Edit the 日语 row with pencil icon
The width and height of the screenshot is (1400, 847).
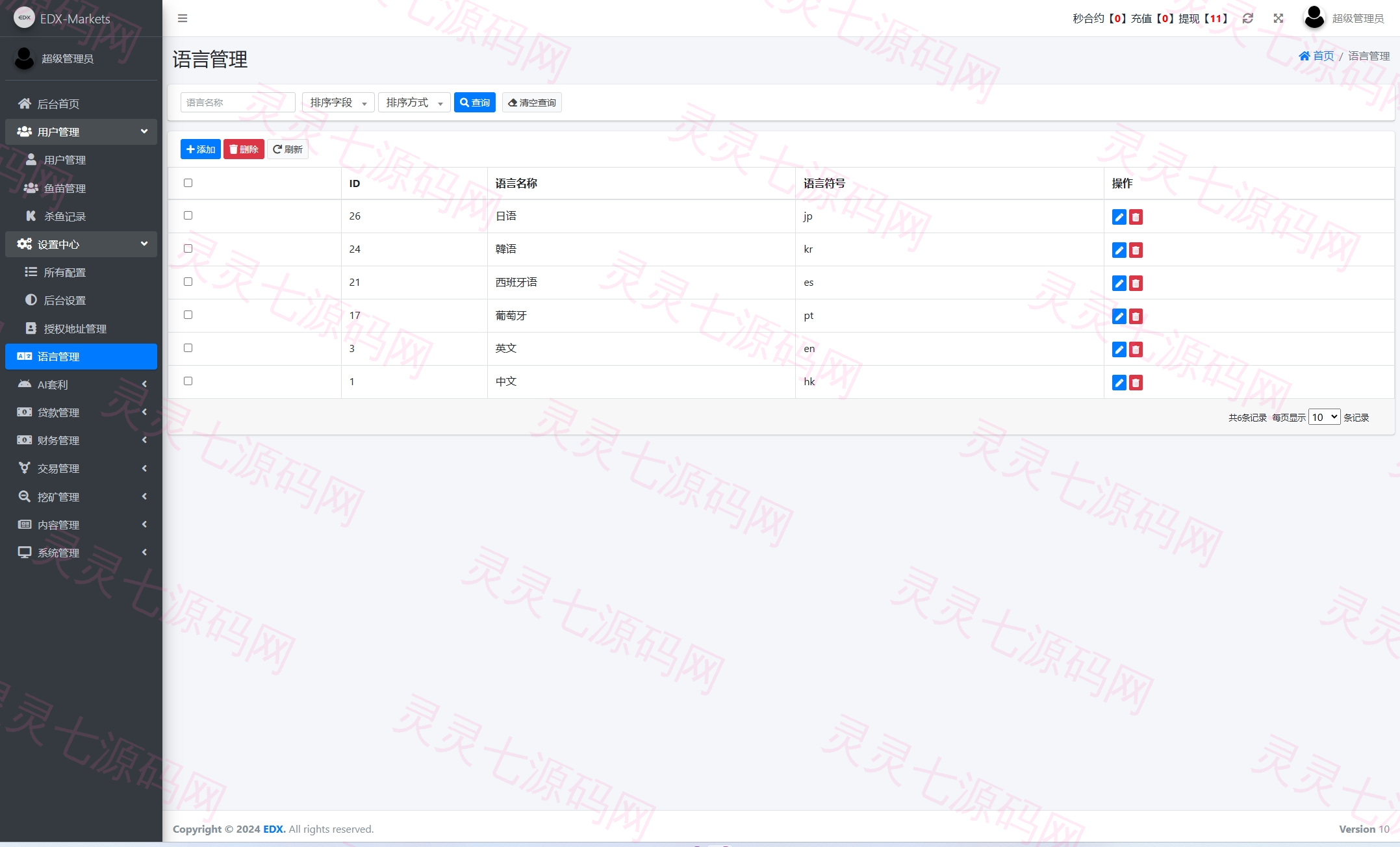[1119, 217]
